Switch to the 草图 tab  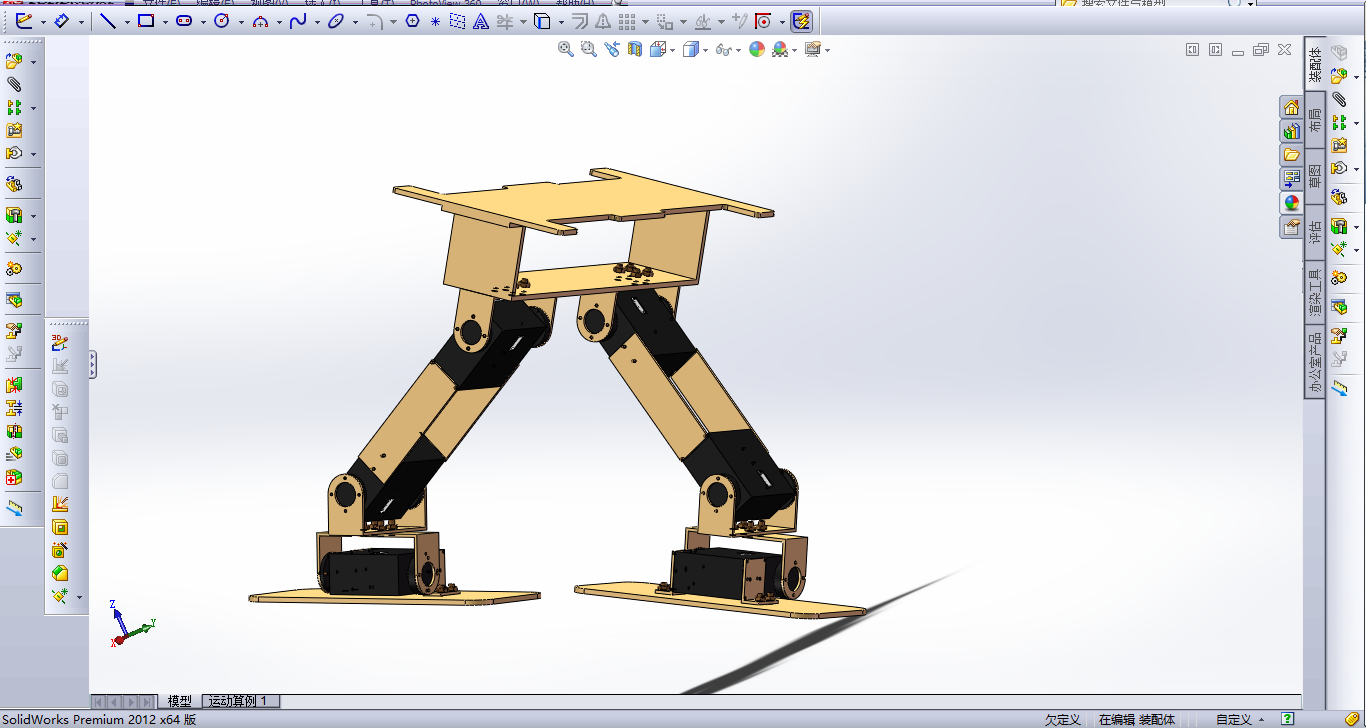(1315, 176)
